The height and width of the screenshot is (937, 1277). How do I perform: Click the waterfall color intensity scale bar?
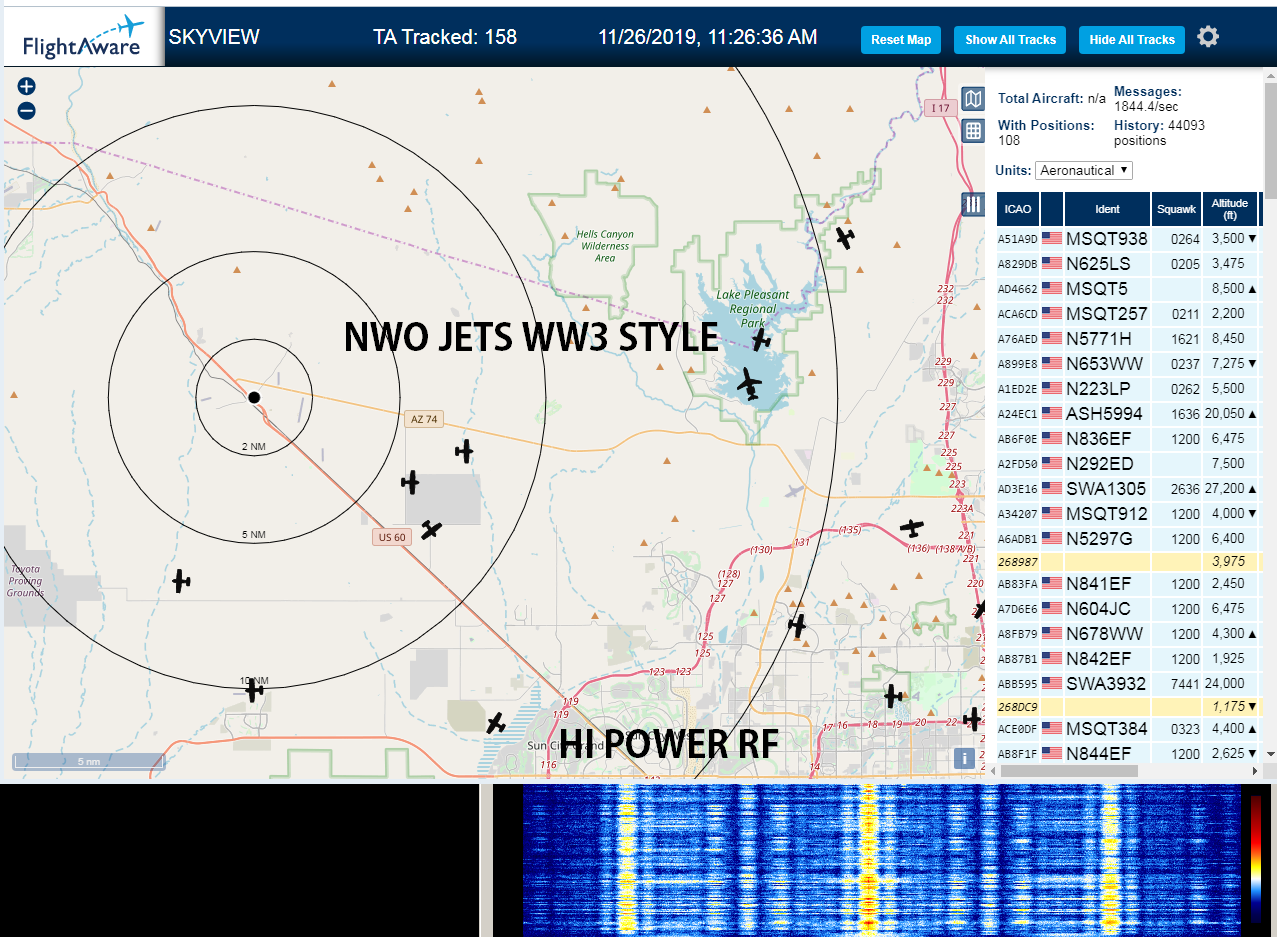1256,859
